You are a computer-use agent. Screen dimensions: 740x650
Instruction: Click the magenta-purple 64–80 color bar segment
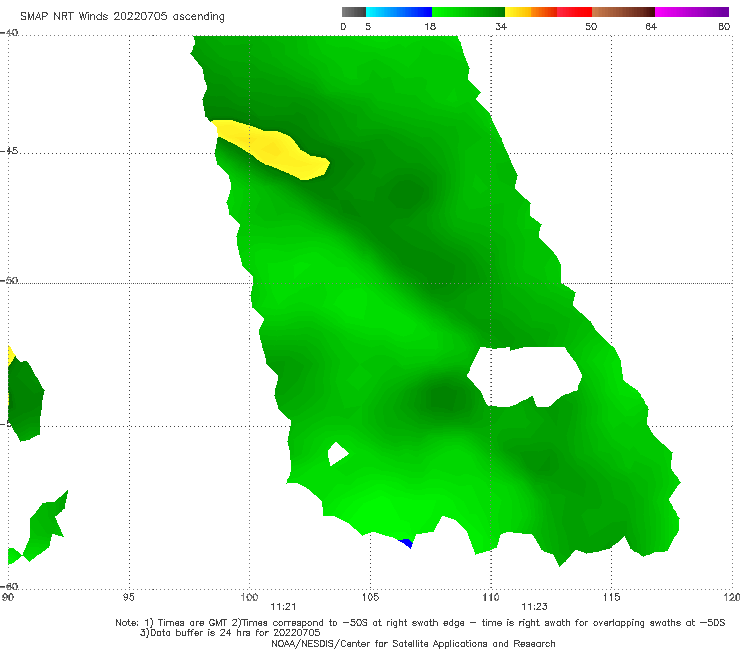click(x=692, y=12)
